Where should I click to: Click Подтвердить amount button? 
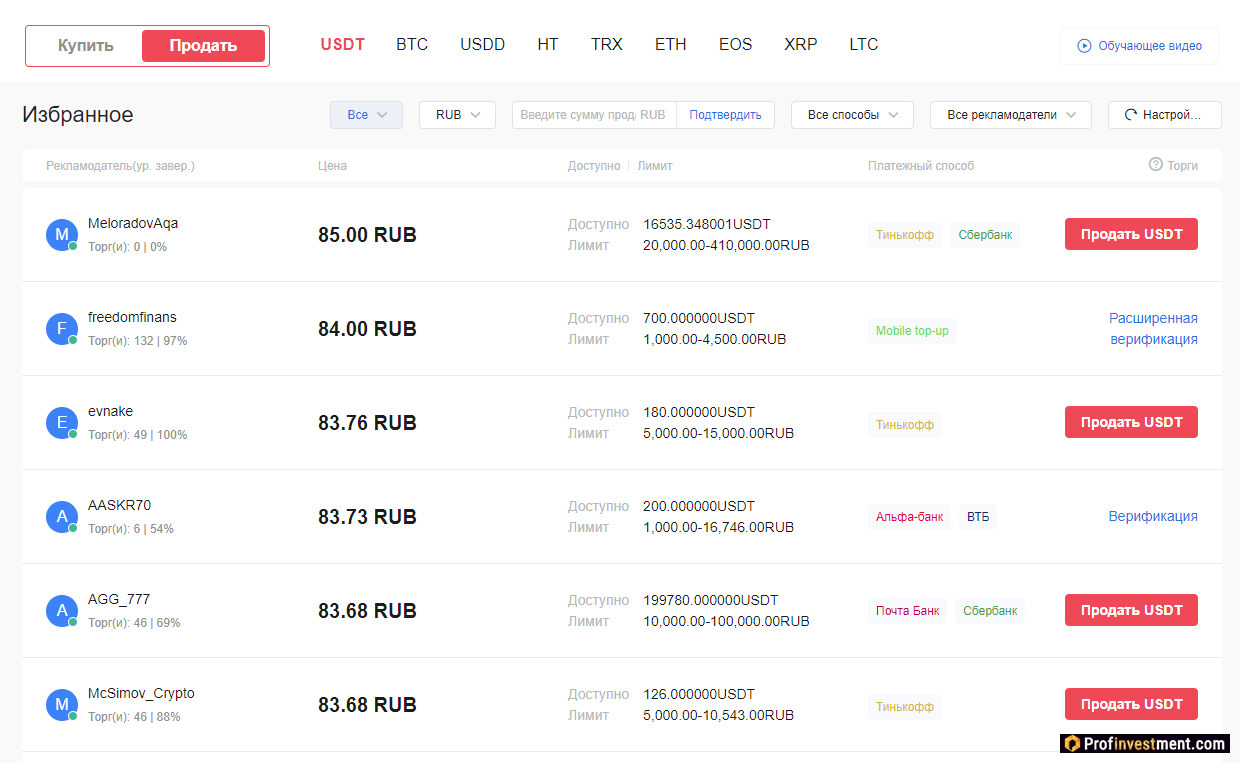[x=725, y=115]
